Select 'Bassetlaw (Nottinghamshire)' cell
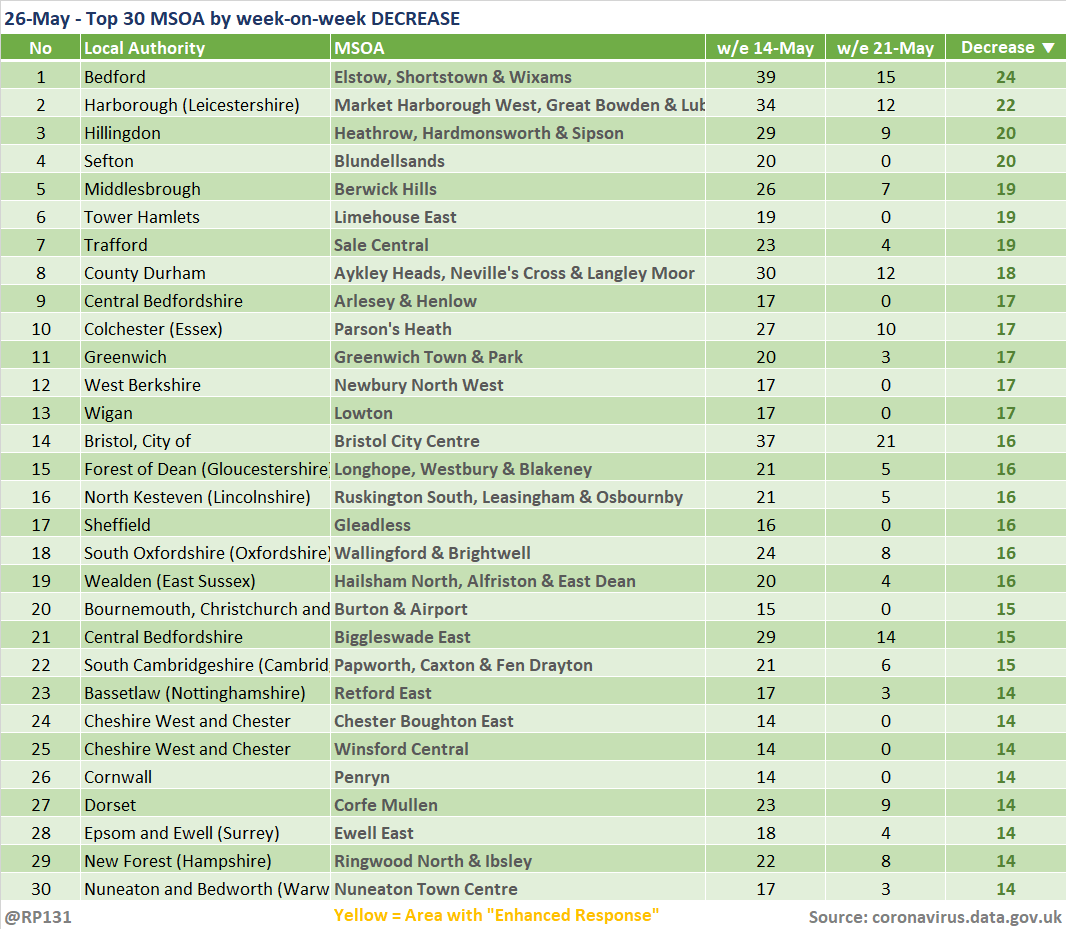 tap(205, 692)
